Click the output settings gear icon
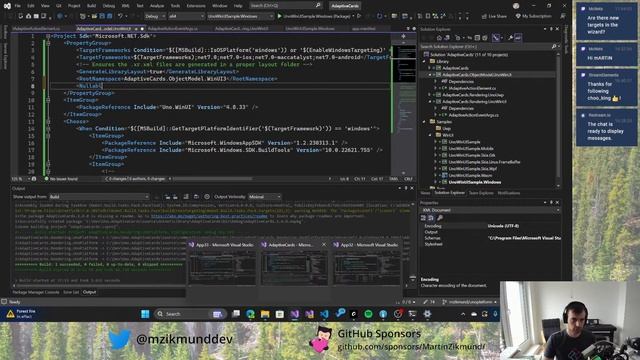Screen dimensions: 640x360 [207, 197]
